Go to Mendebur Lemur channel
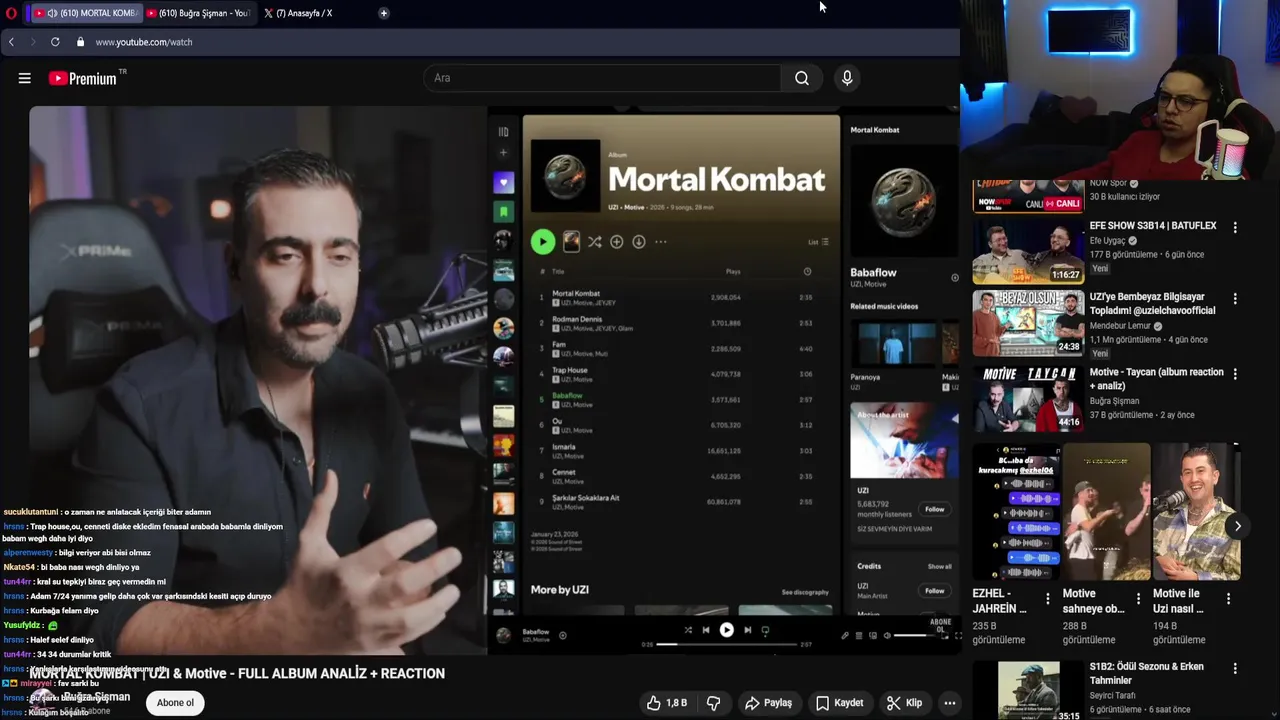The width and height of the screenshot is (1280, 720). [1120, 326]
